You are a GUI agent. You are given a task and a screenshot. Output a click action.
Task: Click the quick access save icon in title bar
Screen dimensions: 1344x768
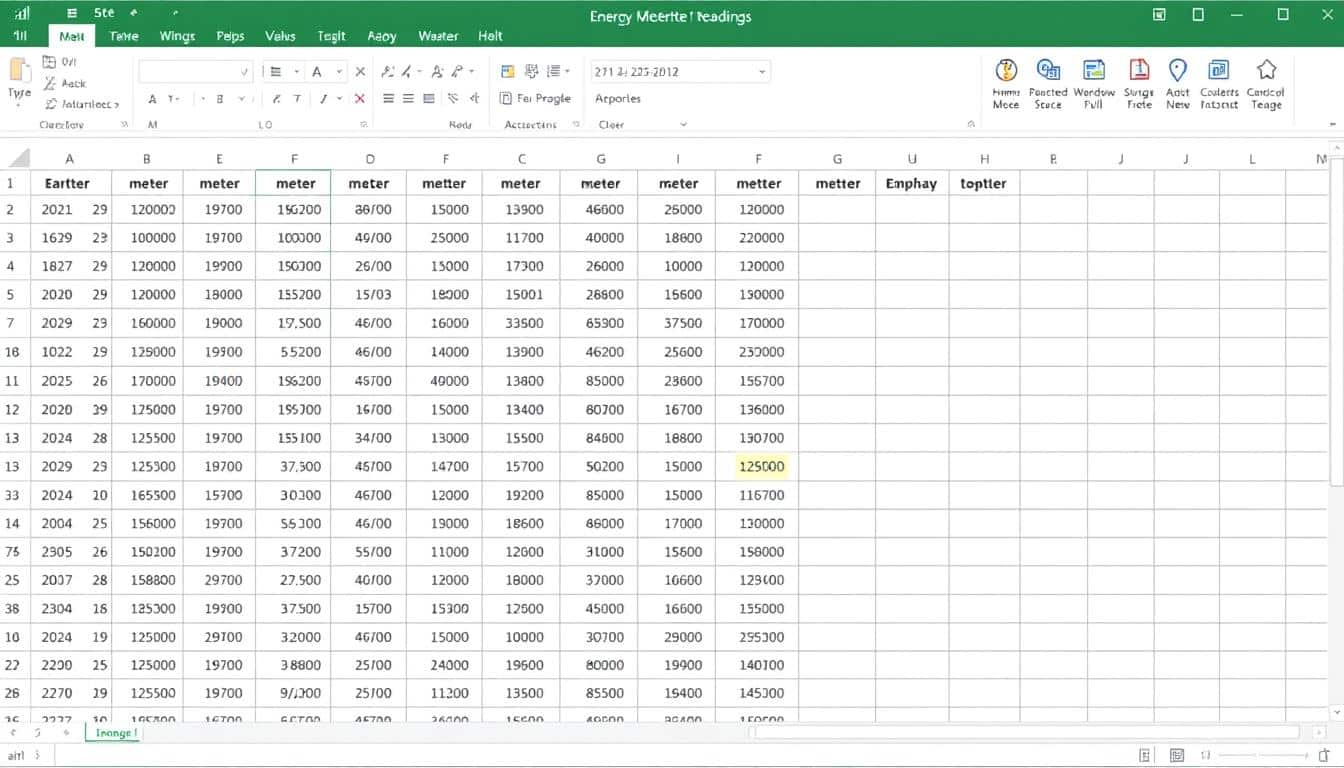click(71, 14)
